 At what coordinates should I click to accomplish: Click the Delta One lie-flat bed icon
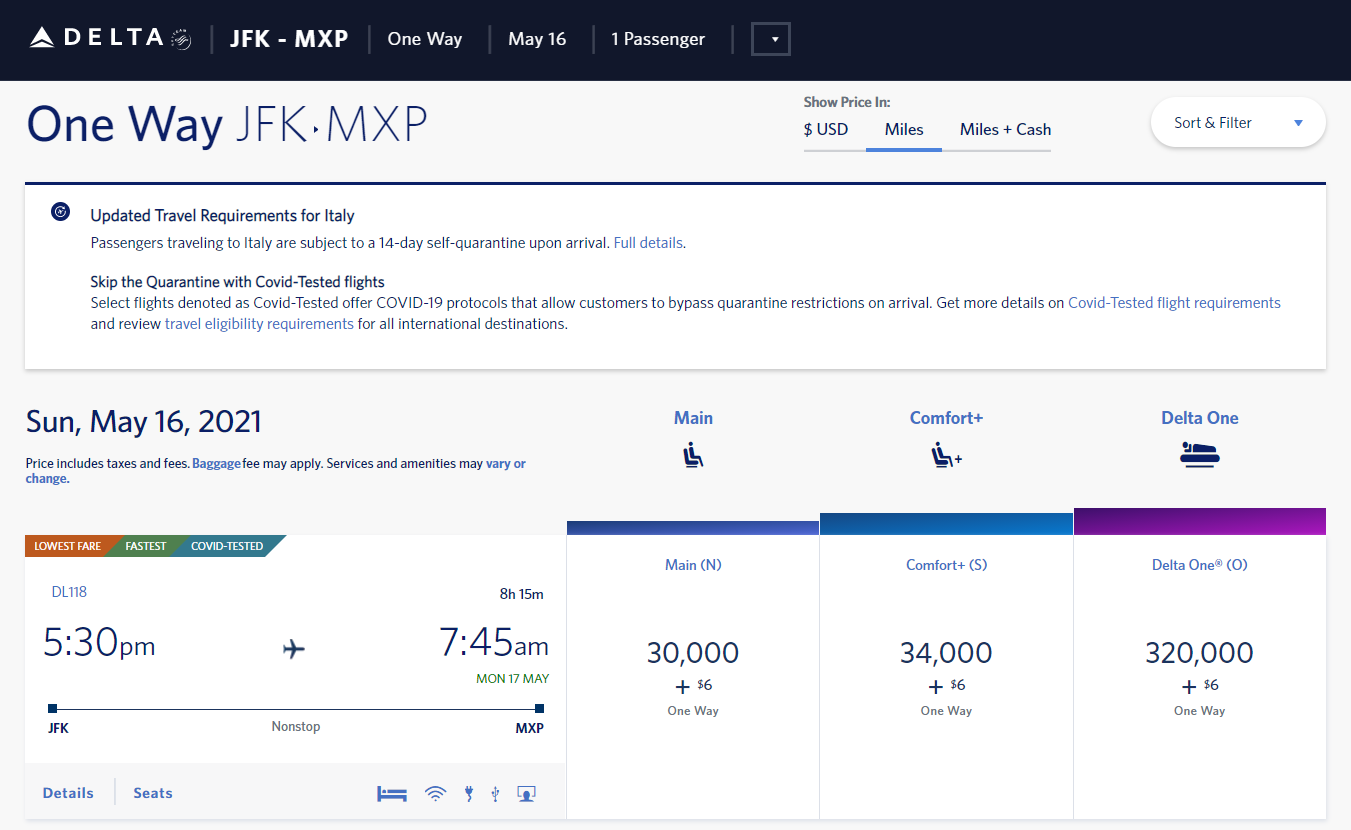[1199, 455]
